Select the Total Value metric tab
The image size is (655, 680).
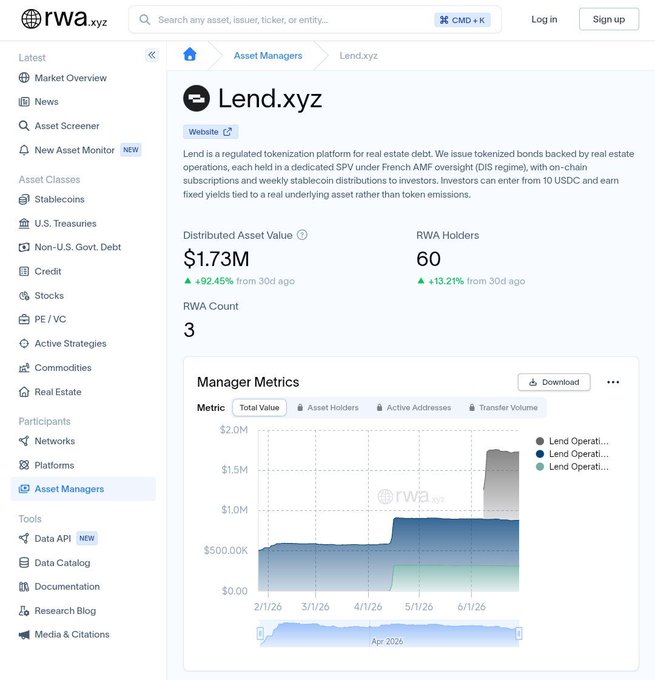coord(259,408)
